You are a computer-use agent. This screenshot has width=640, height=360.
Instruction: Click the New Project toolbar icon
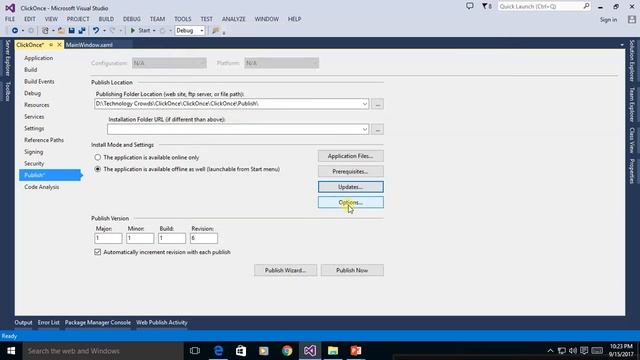click(45, 31)
